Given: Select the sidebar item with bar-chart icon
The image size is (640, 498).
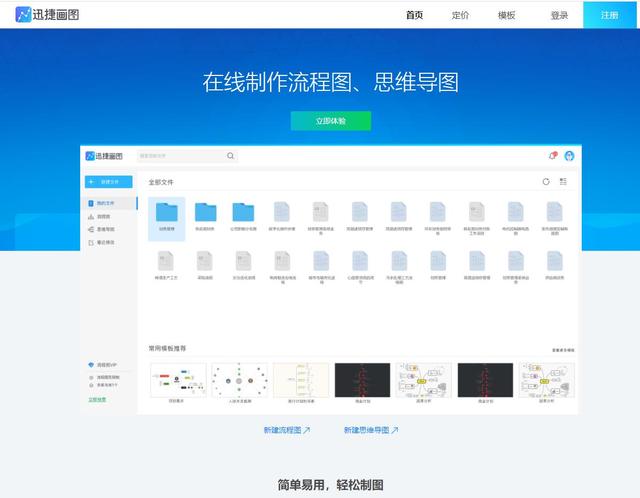Looking at the screenshot, I should pos(99,216).
